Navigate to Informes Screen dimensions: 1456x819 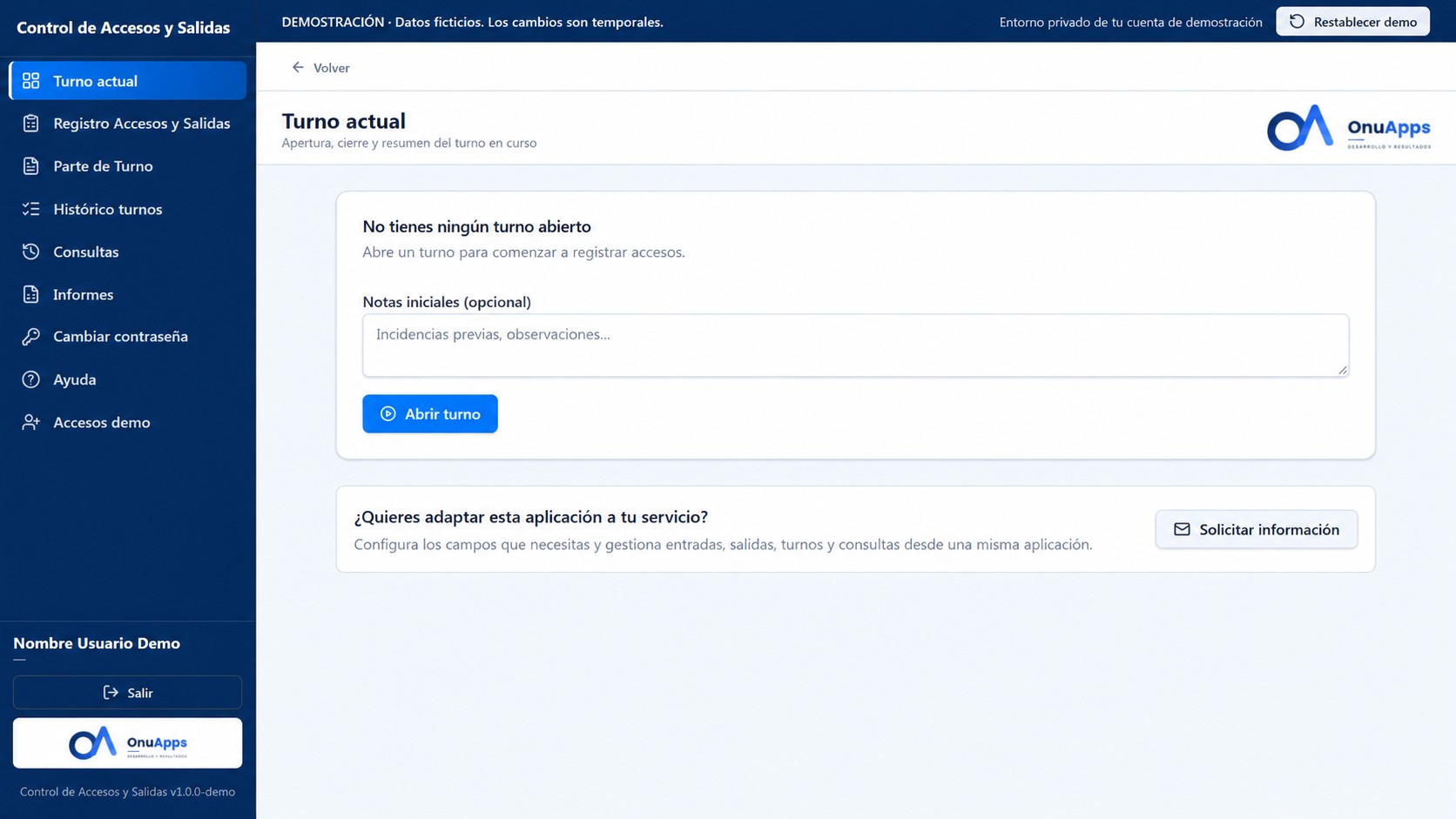pos(128,294)
